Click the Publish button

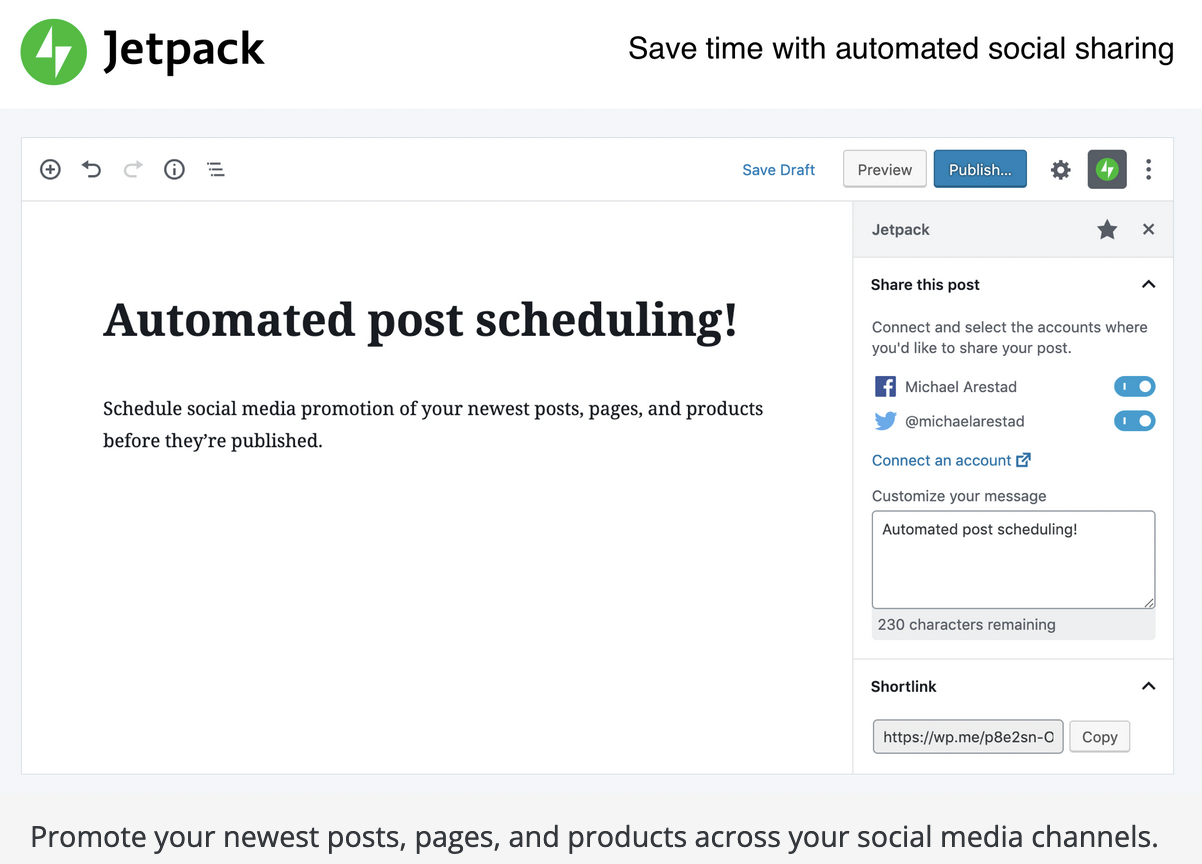(x=980, y=169)
